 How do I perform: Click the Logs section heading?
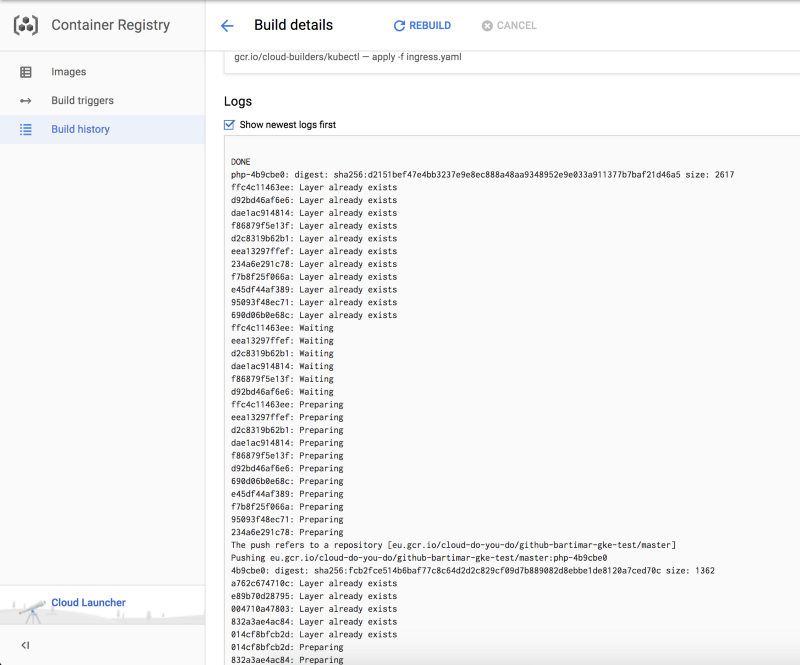[x=238, y=101]
